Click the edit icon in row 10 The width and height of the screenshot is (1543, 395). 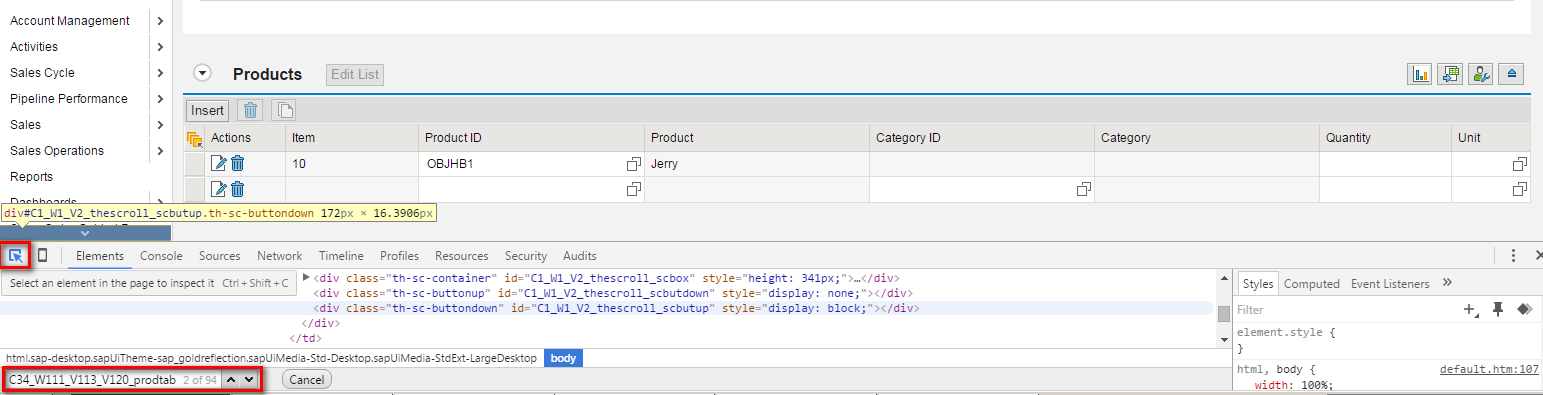click(219, 163)
